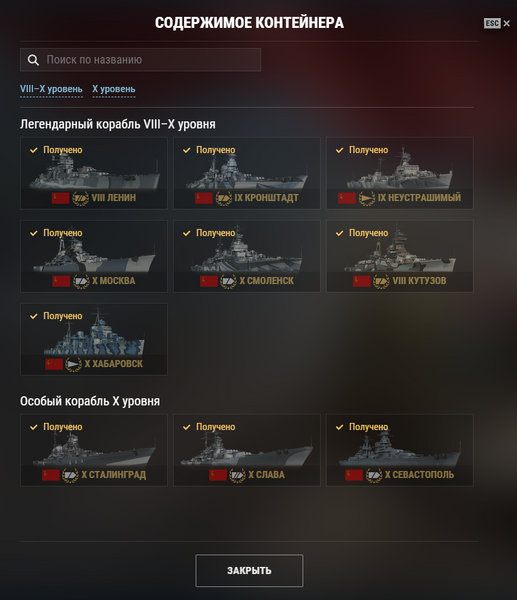Click the Soviet flag icon beside X СМОЛЕНСК
Screen dimensions: 517x600
pyautogui.click(x=209, y=281)
